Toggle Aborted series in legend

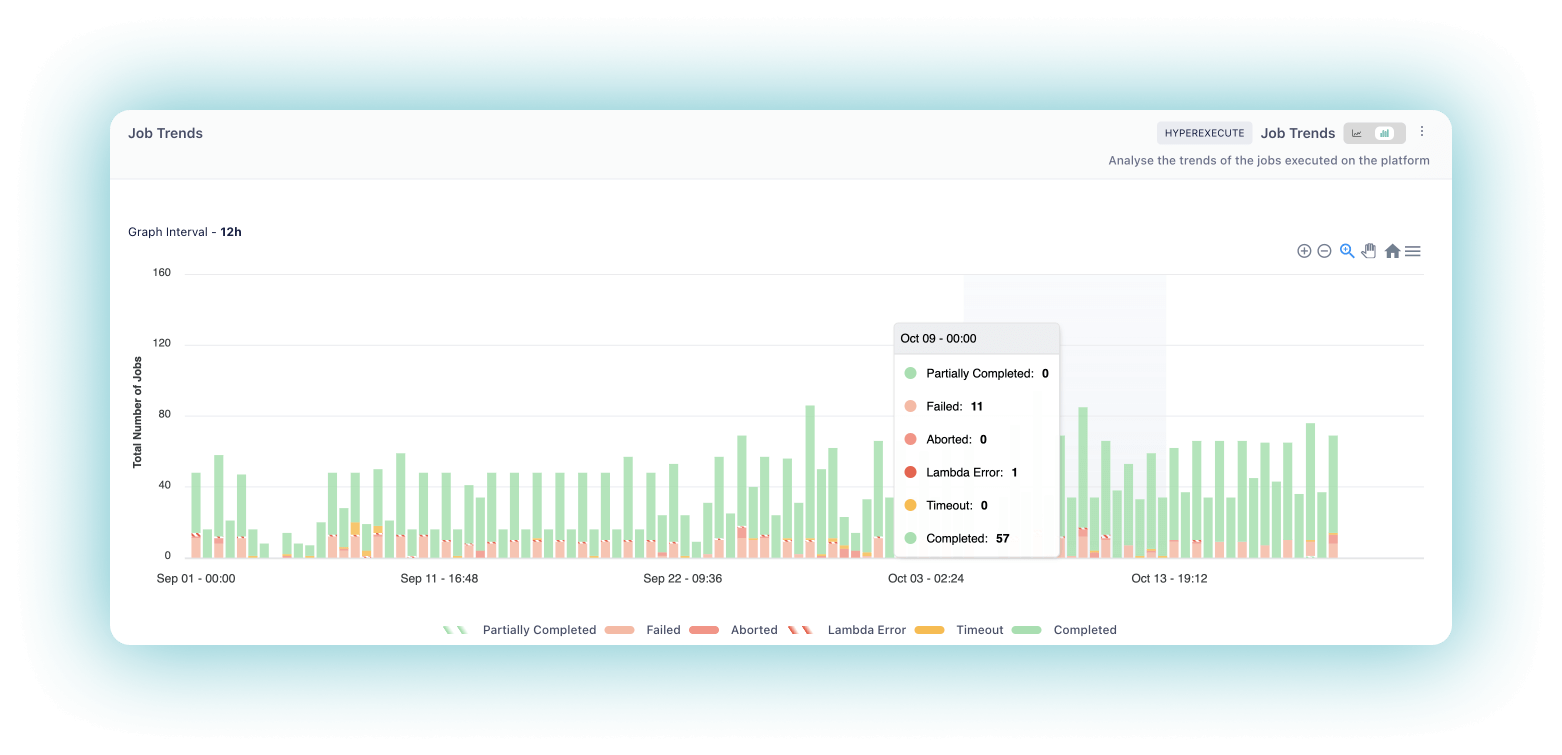753,630
